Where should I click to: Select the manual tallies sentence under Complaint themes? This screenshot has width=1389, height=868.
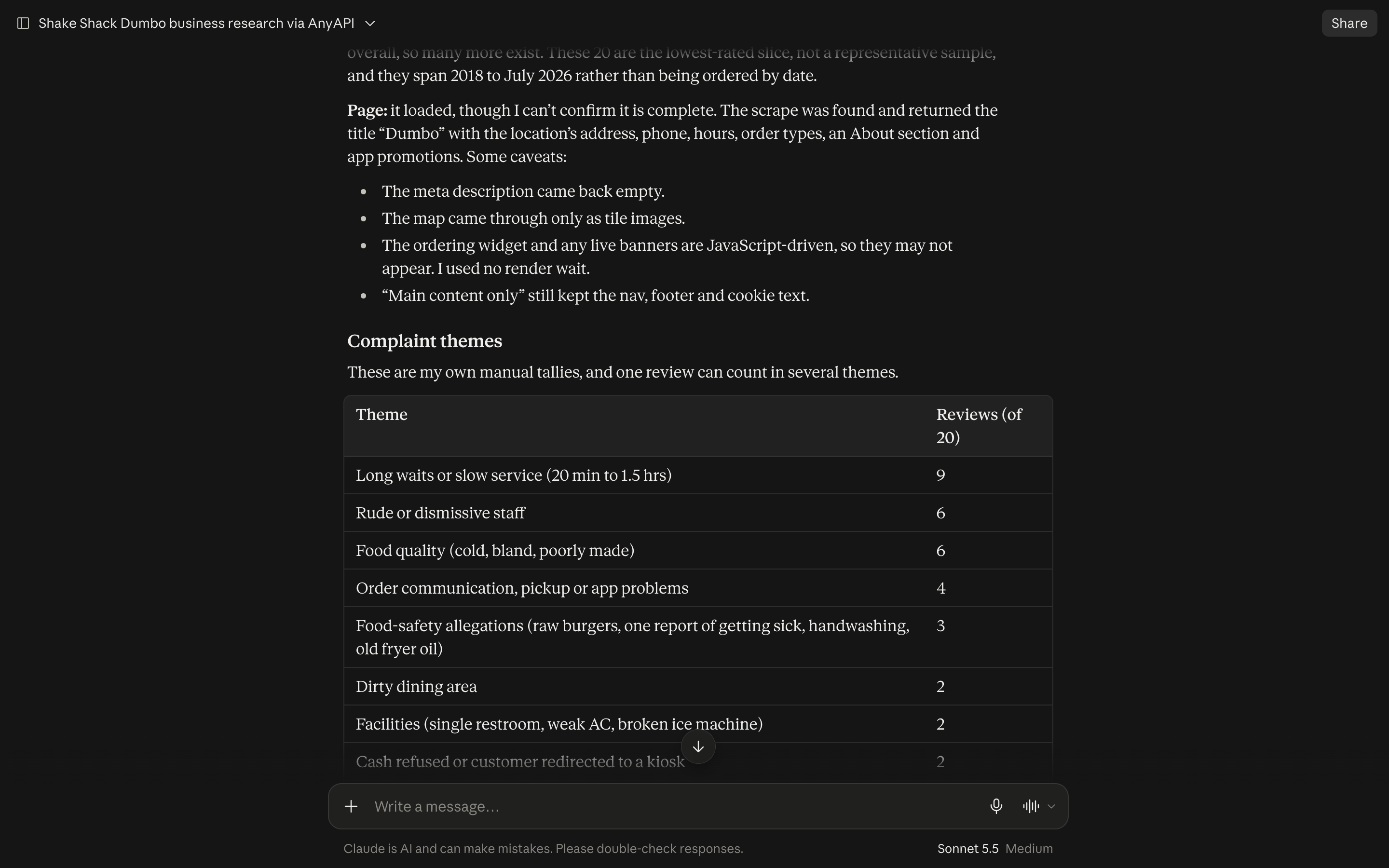click(622, 372)
